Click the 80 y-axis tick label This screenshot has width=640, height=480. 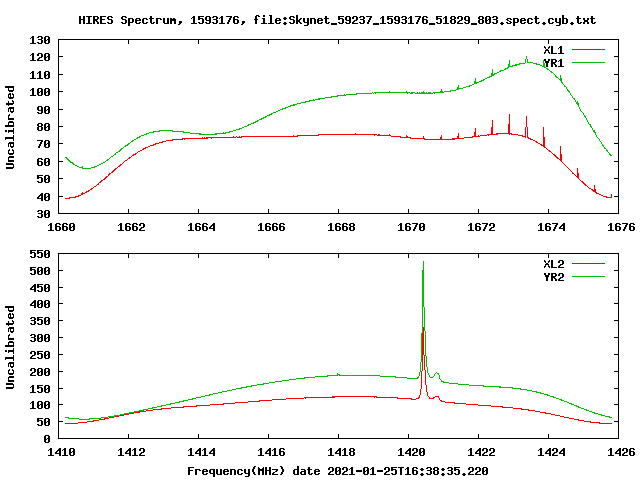pos(44,127)
